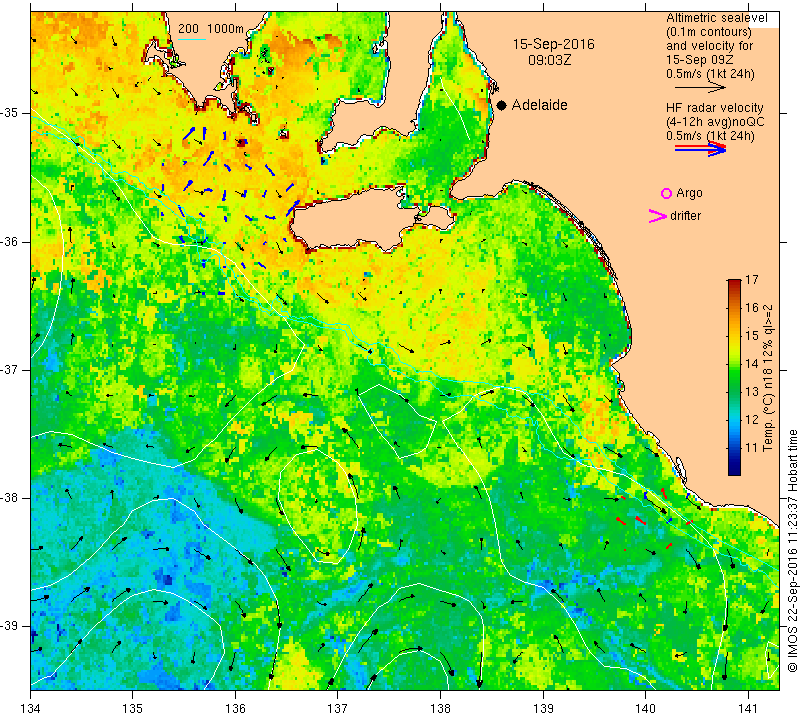Click the black Adelaide city marker dot
Screen dimensions: 800x720
[x=502, y=105]
